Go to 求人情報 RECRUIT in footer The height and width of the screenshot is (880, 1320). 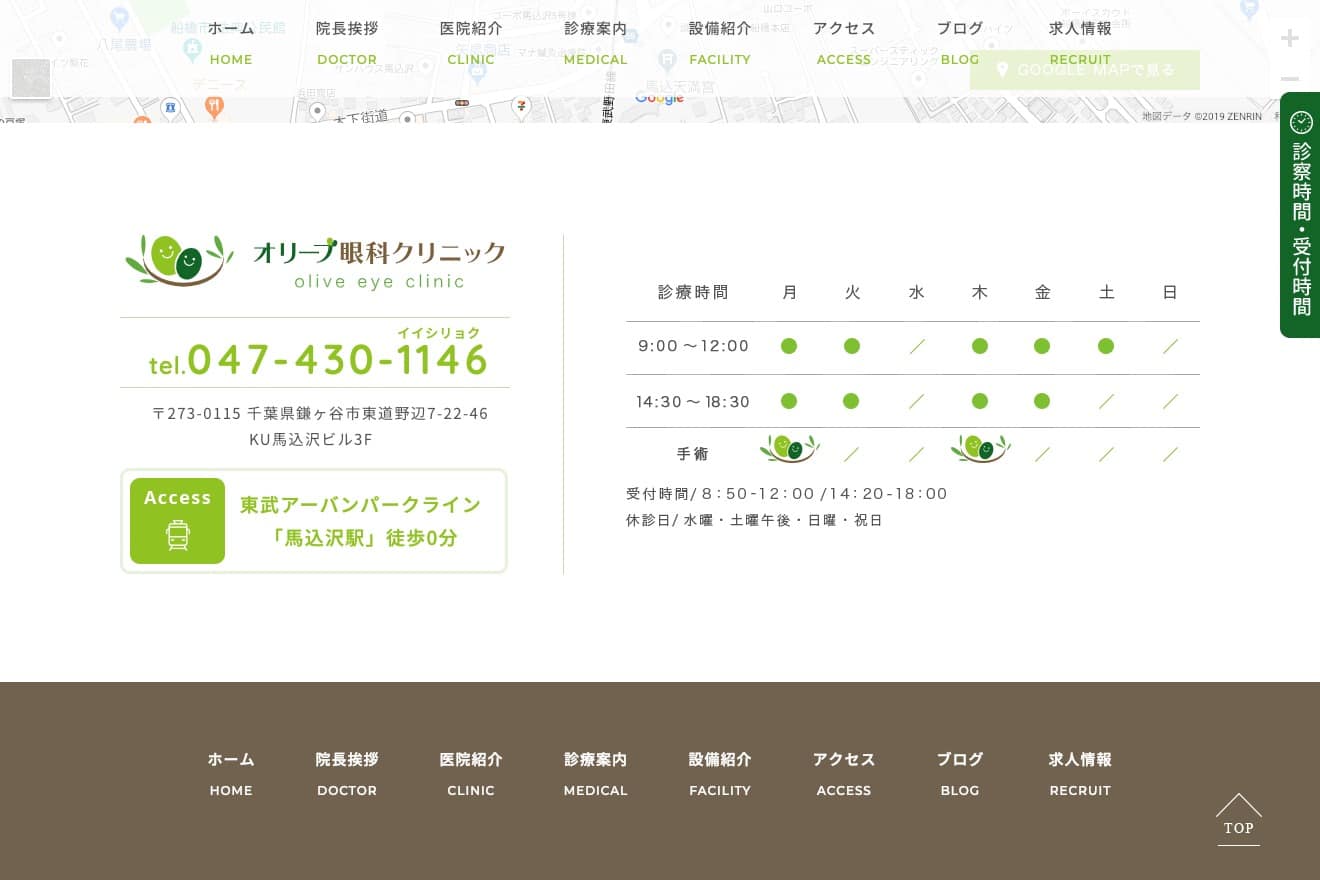1080,774
